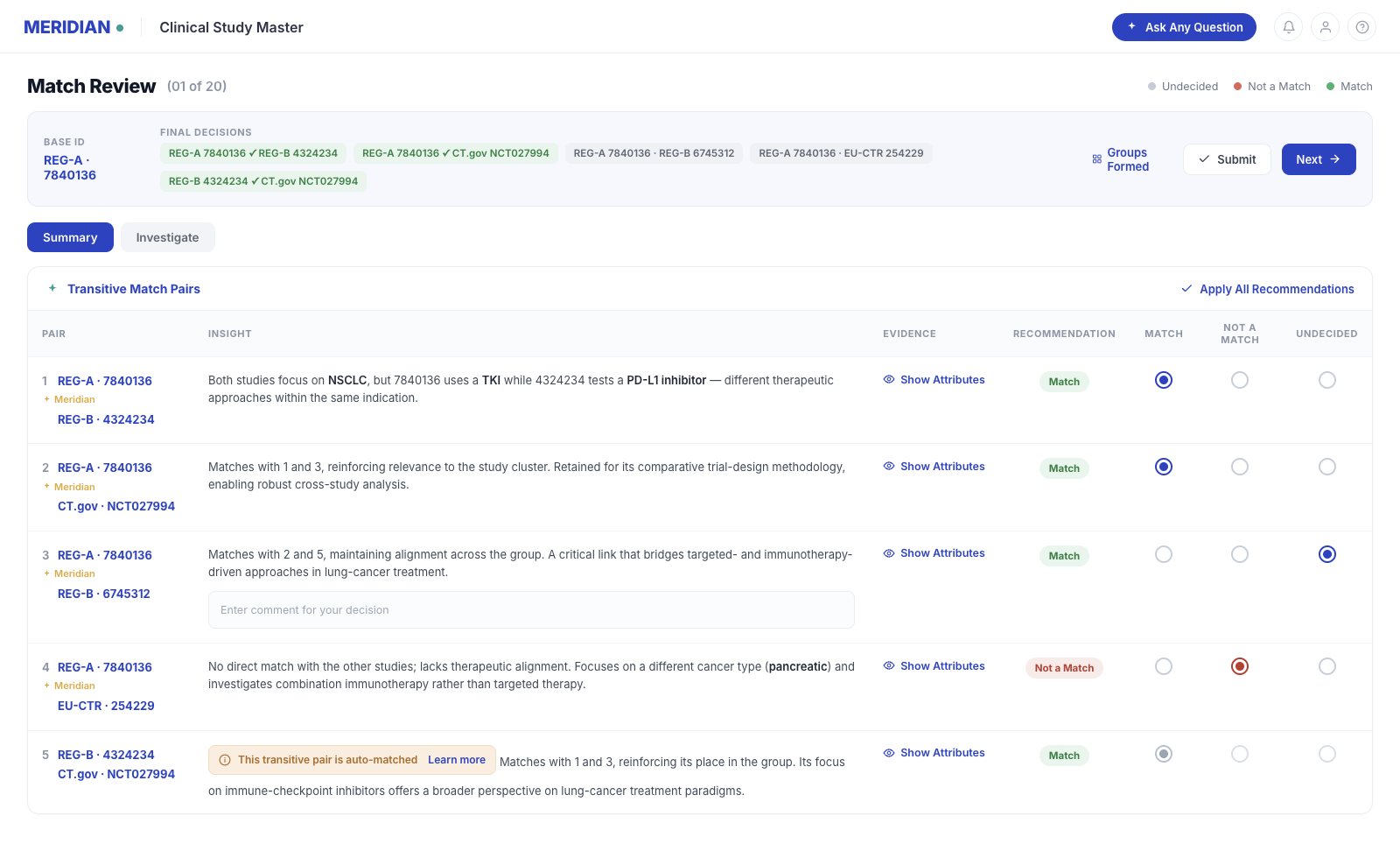Click the Groups Formed grid icon
The height and width of the screenshot is (844, 1400).
1096,159
